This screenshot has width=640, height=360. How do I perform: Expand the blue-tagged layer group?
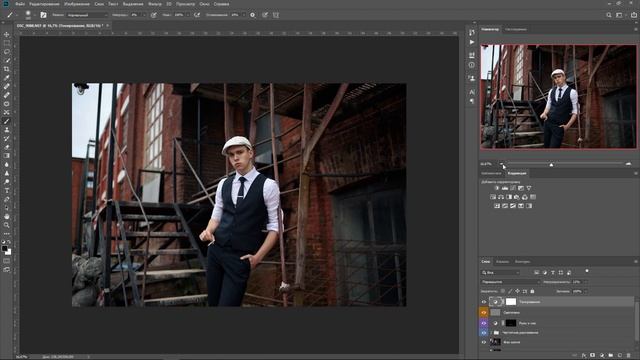tap(491, 333)
